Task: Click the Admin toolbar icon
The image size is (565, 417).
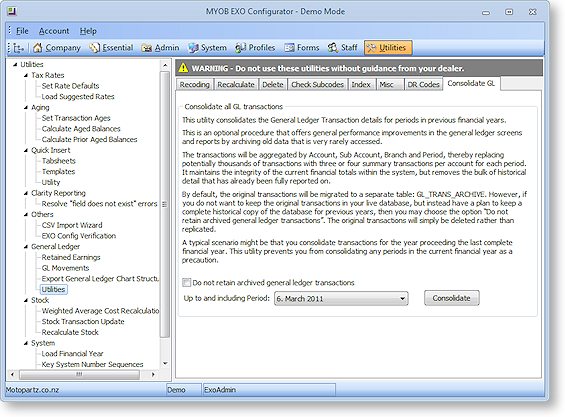Action: point(146,48)
